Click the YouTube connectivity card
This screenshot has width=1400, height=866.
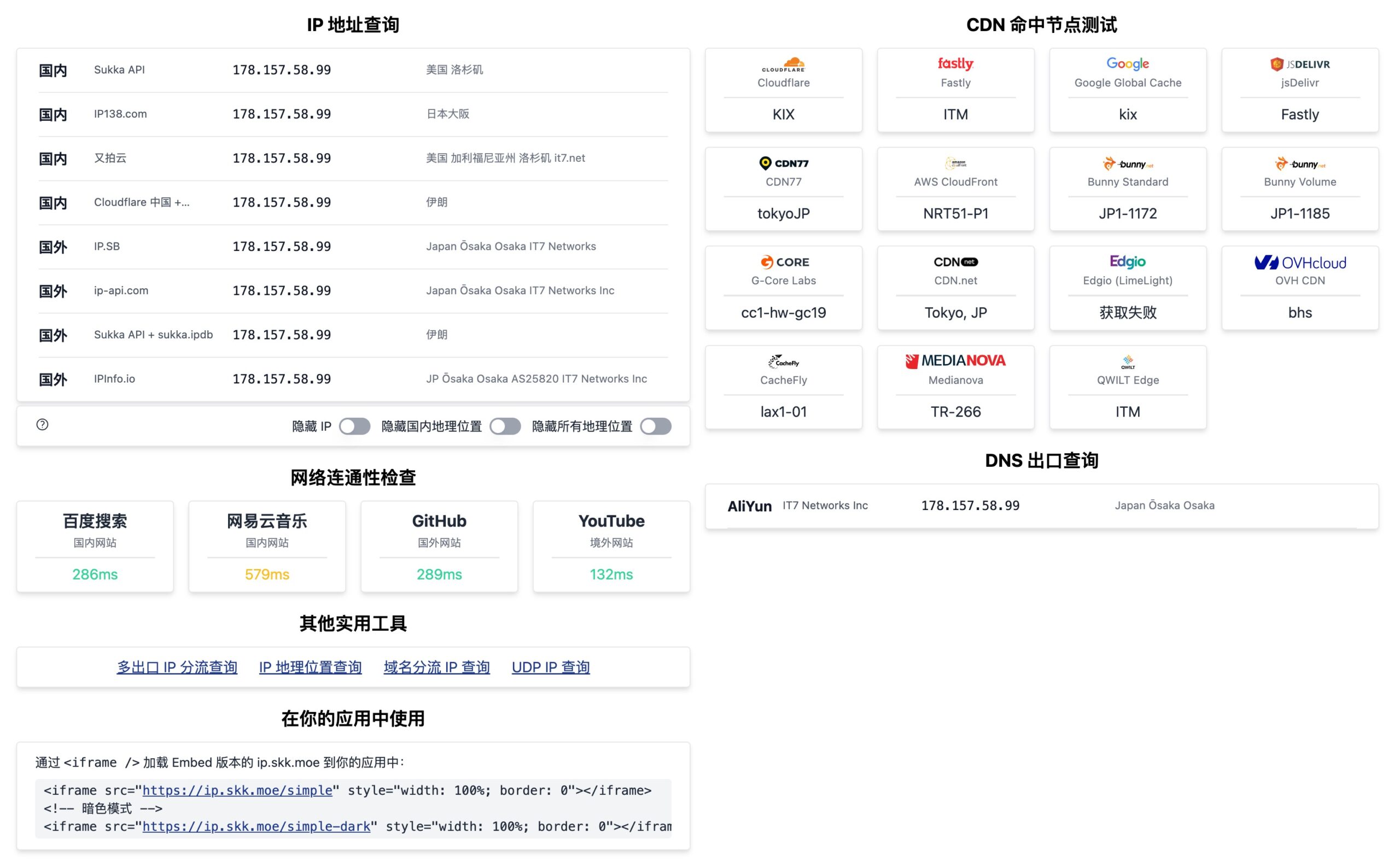(611, 546)
